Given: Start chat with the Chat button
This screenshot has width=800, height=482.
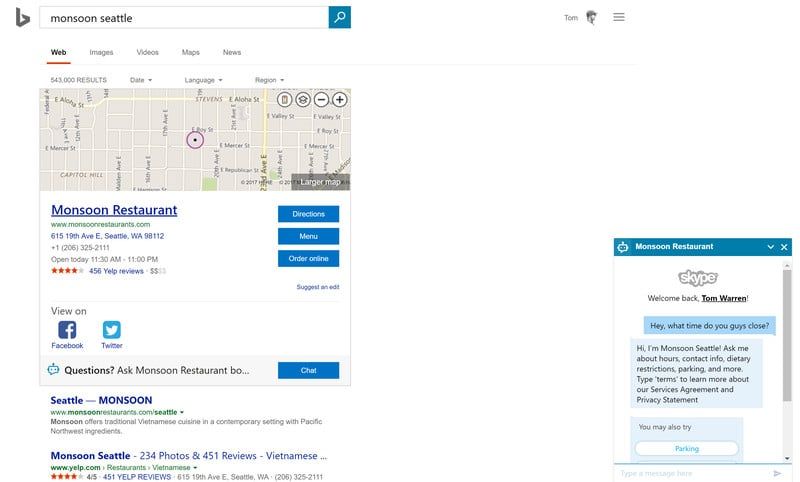Looking at the screenshot, I should (x=308, y=370).
